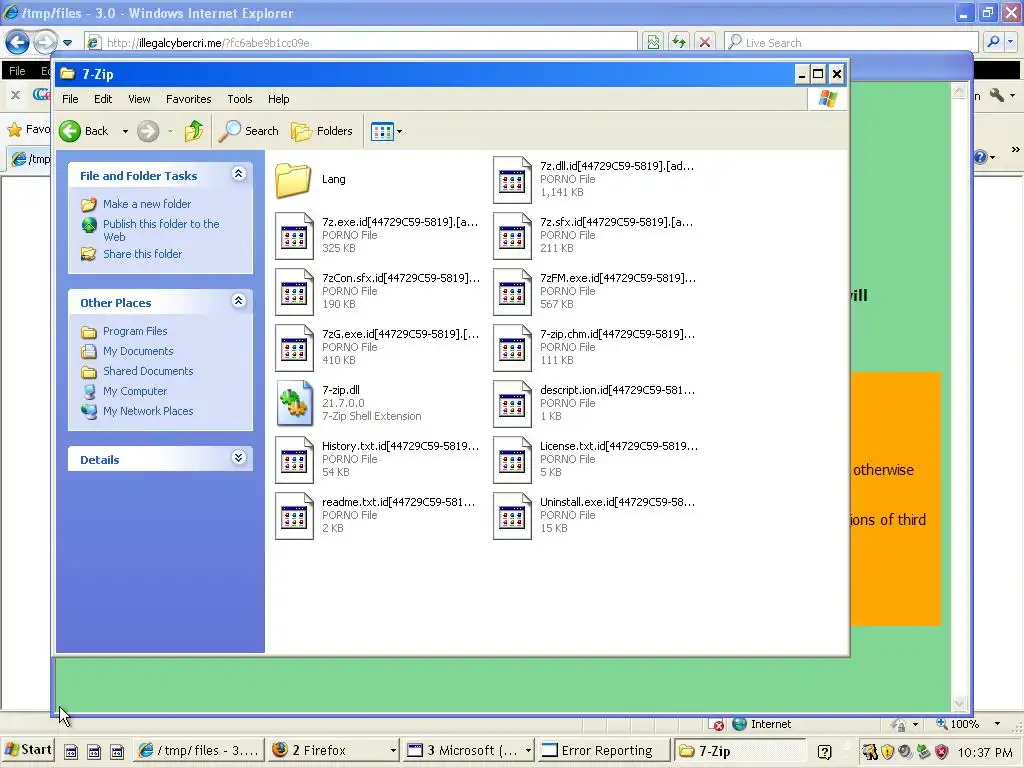1024x768 pixels.
Task: Click the IE vertical scrollbar down arrow
Action: pos(959,703)
